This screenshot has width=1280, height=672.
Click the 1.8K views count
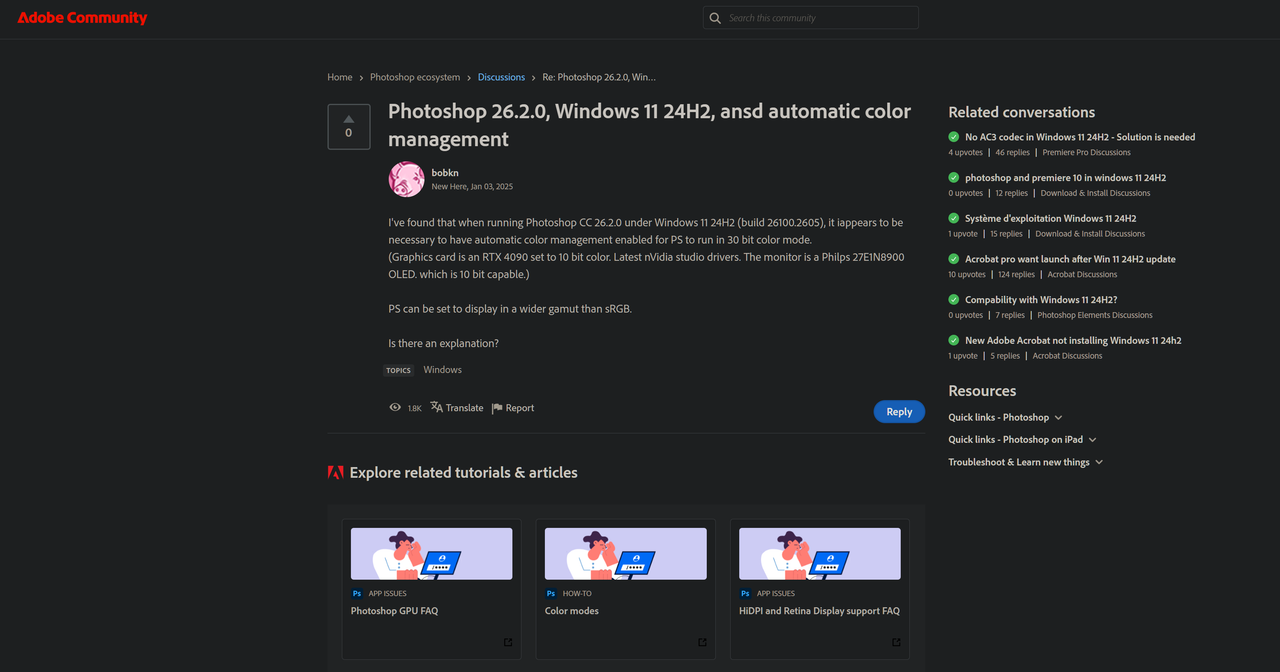click(414, 409)
